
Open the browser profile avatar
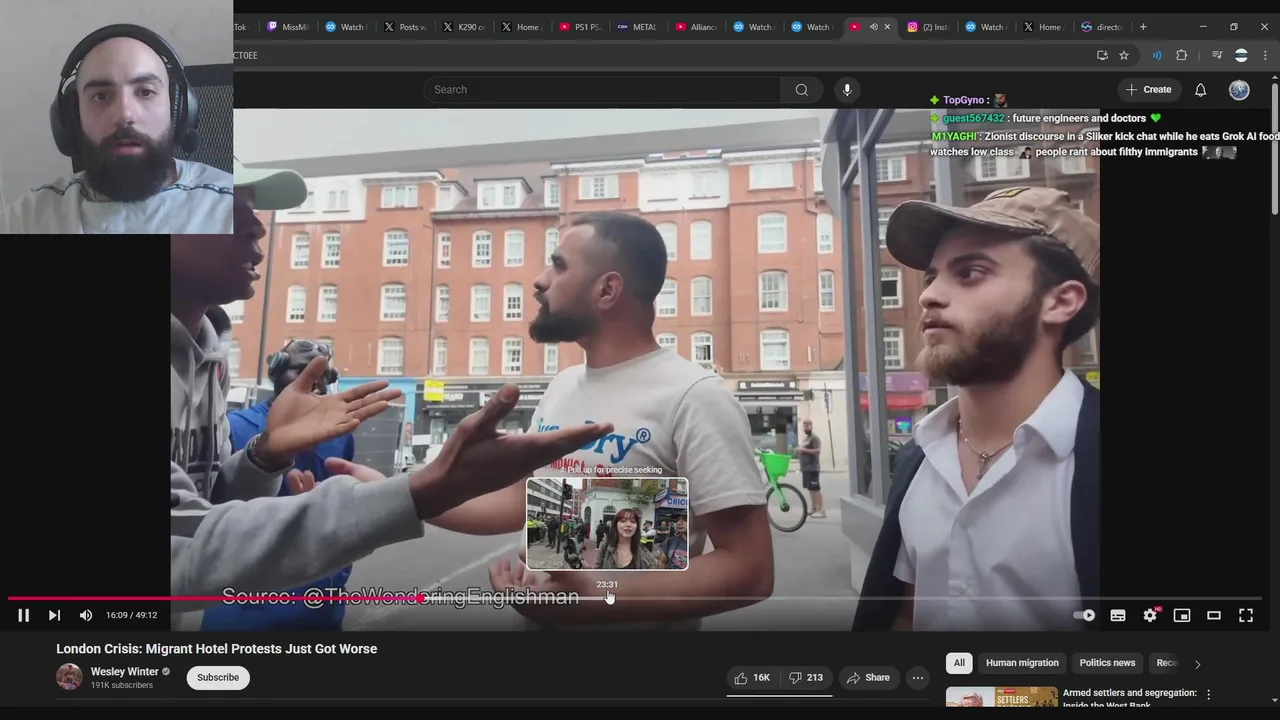[x=1241, y=55]
